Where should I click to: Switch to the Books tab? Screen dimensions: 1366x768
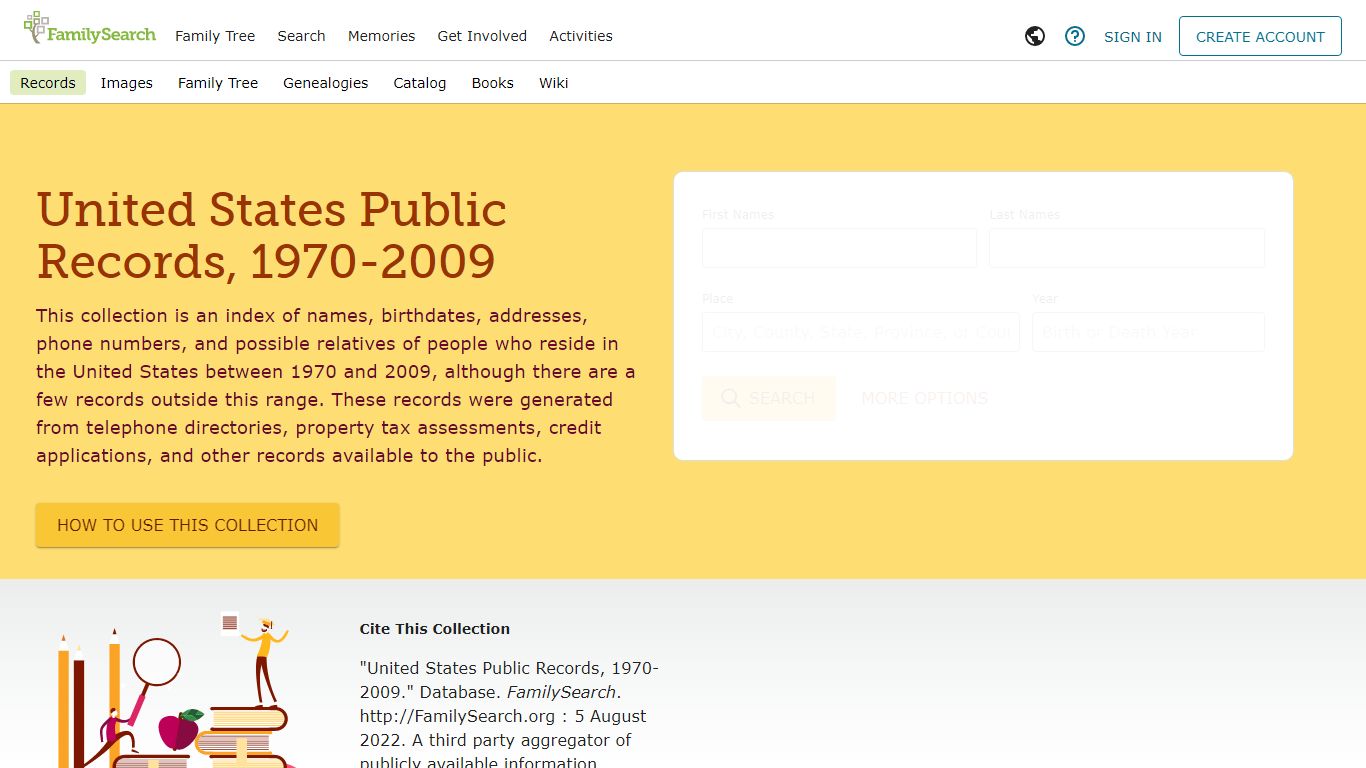[x=493, y=83]
